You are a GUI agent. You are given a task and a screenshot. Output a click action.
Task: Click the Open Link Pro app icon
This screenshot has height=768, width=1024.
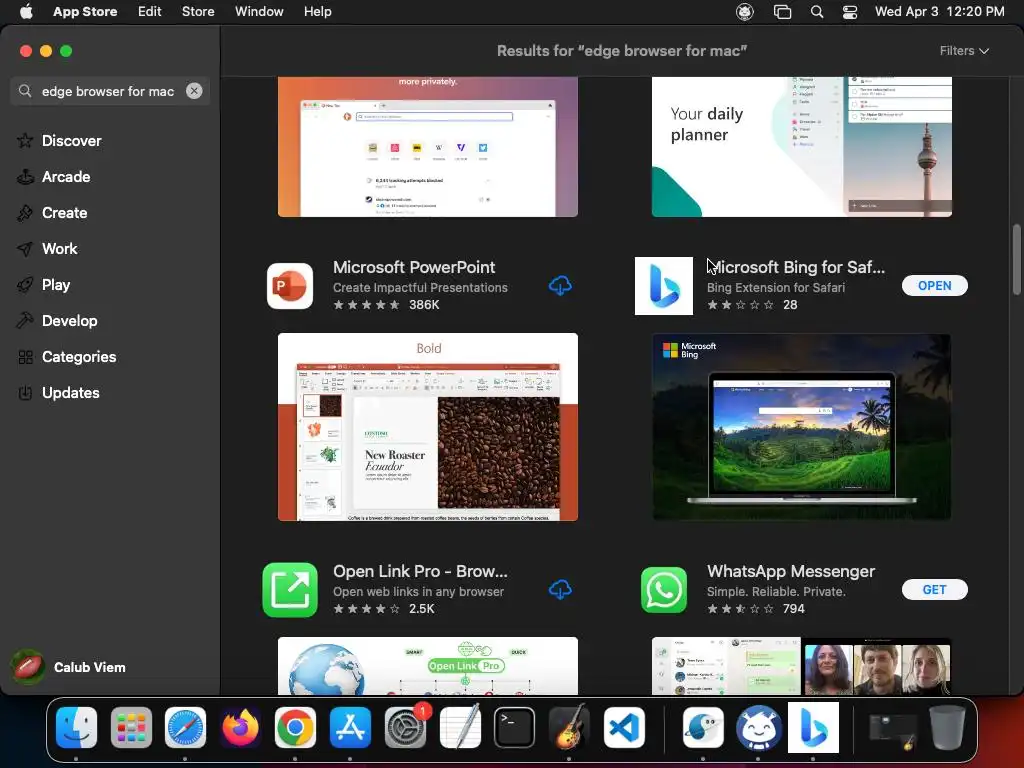coord(290,590)
